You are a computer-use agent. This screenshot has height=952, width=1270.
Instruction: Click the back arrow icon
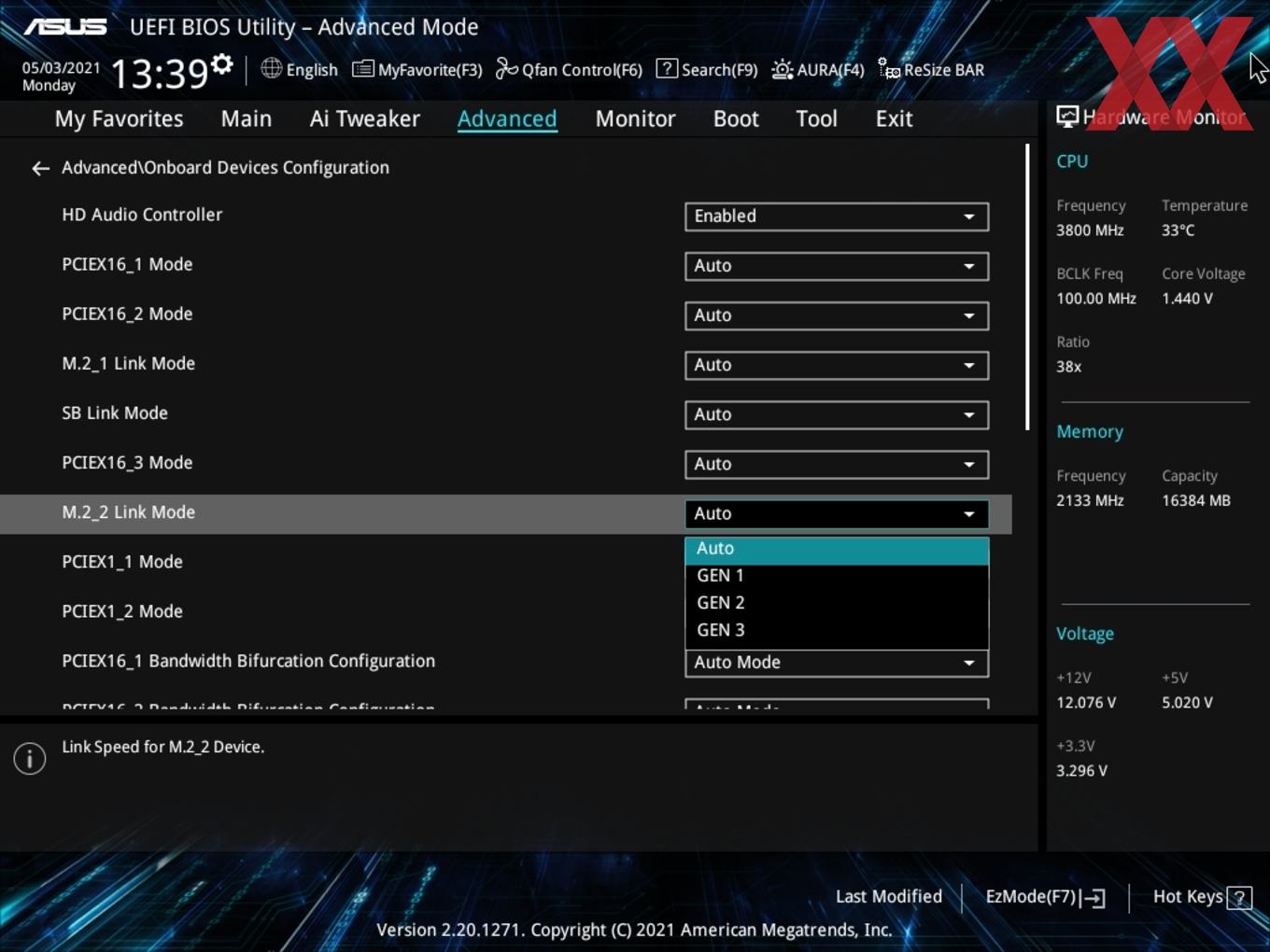tap(40, 168)
